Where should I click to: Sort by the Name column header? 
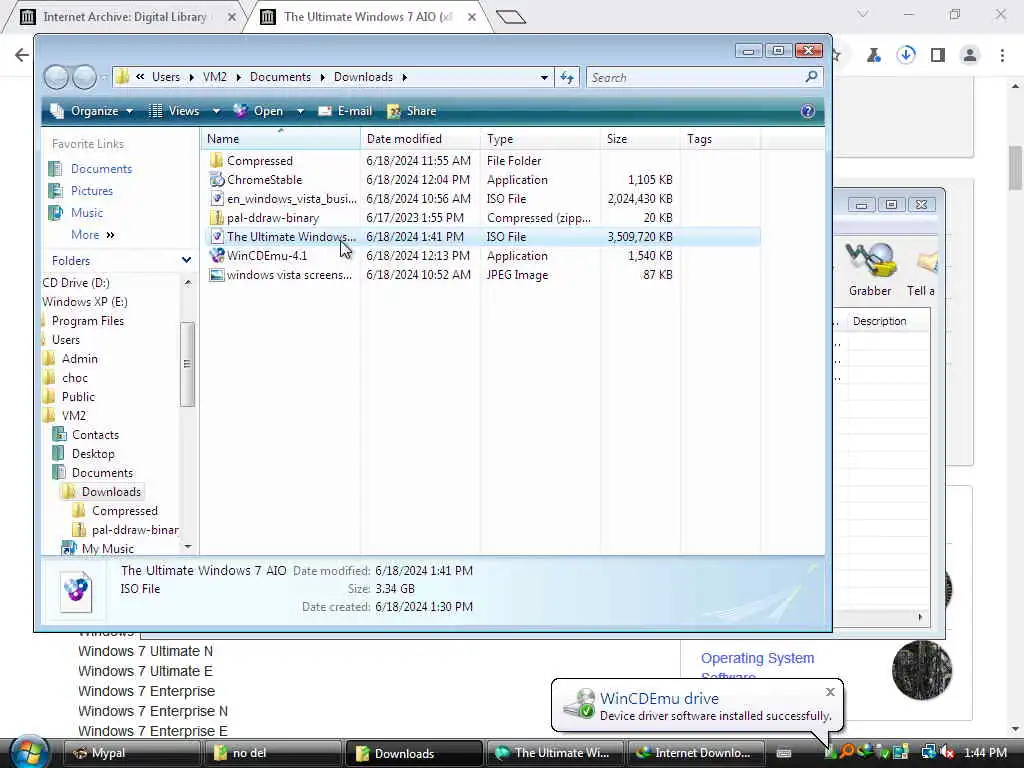(280, 138)
